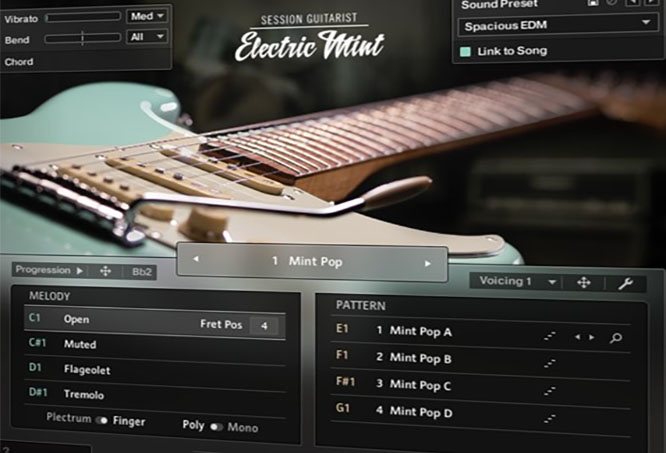Image resolution: width=666 pixels, height=453 pixels.
Task: Toggle the Plectrum / Finger switch
Action: click(101, 420)
